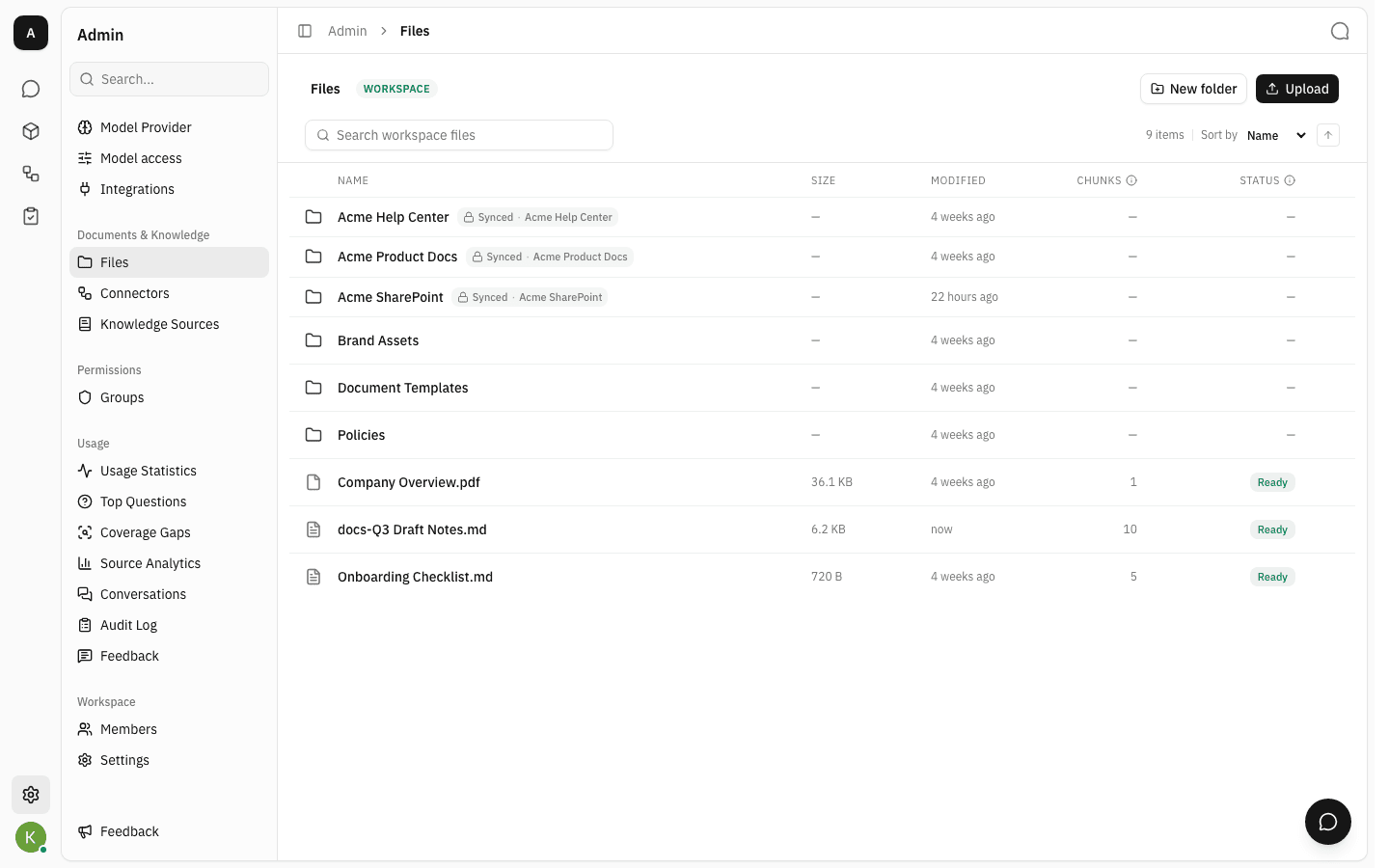1389x868 pixels.
Task: Select Files in the sidebar
Action: click(169, 262)
